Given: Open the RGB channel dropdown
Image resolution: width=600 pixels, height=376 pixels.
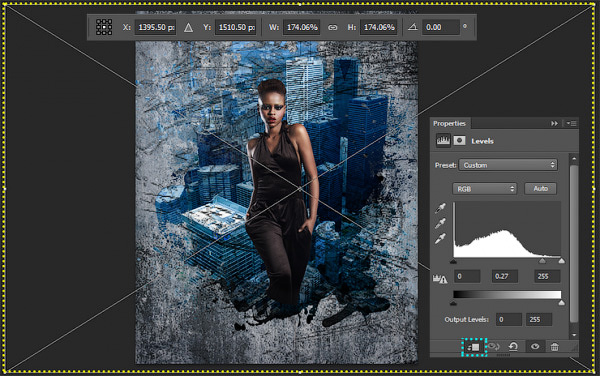Looking at the screenshot, I should click(x=484, y=189).
